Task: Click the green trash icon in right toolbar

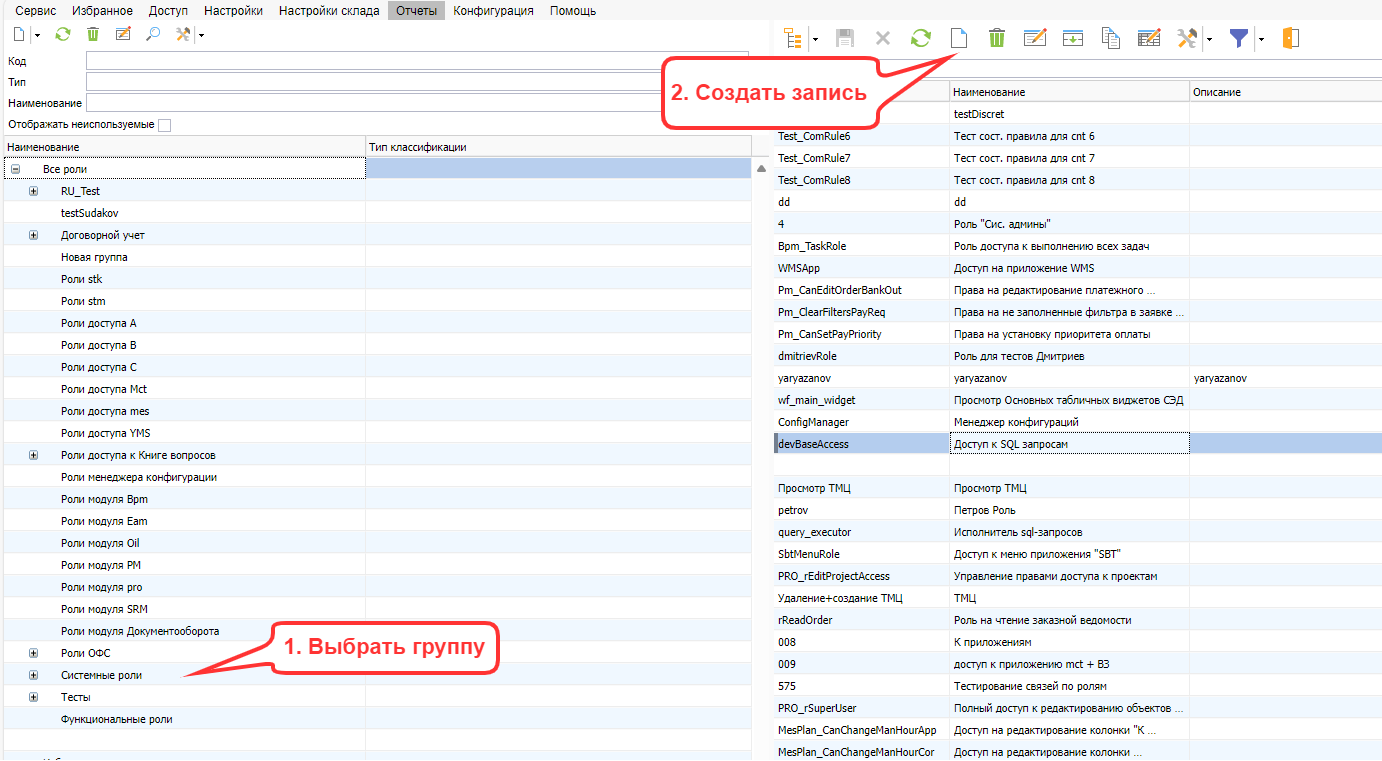Action: point(997,39)
